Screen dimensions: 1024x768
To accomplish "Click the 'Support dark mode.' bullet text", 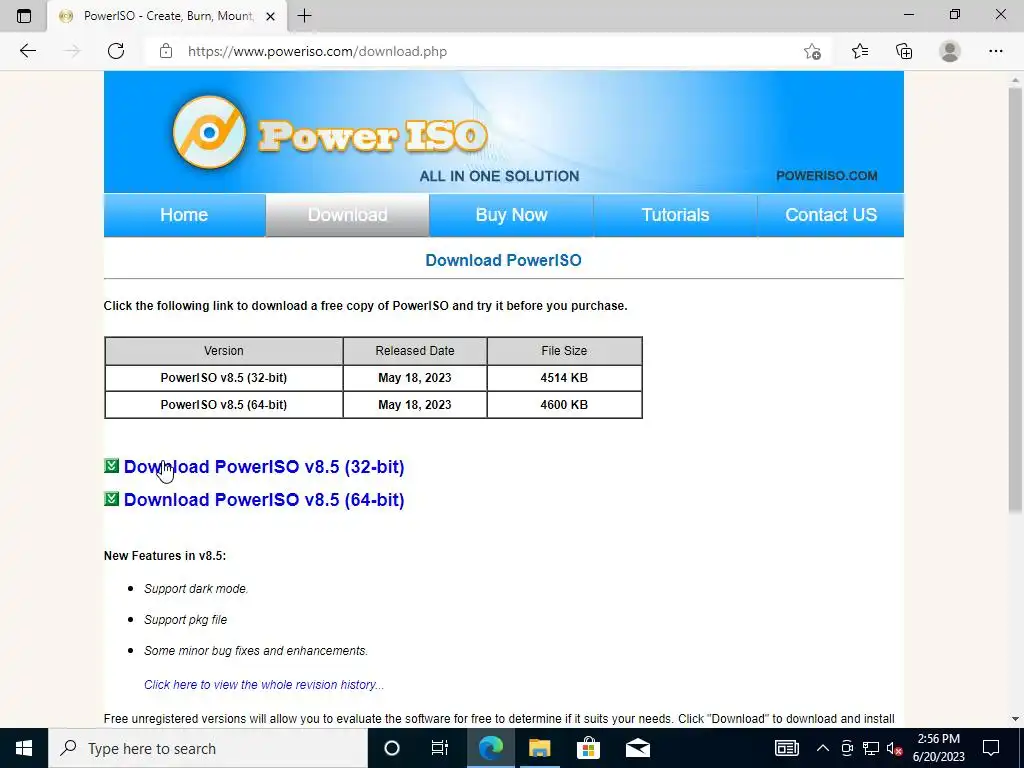I will pyautogui.click(x=196, y=588).
